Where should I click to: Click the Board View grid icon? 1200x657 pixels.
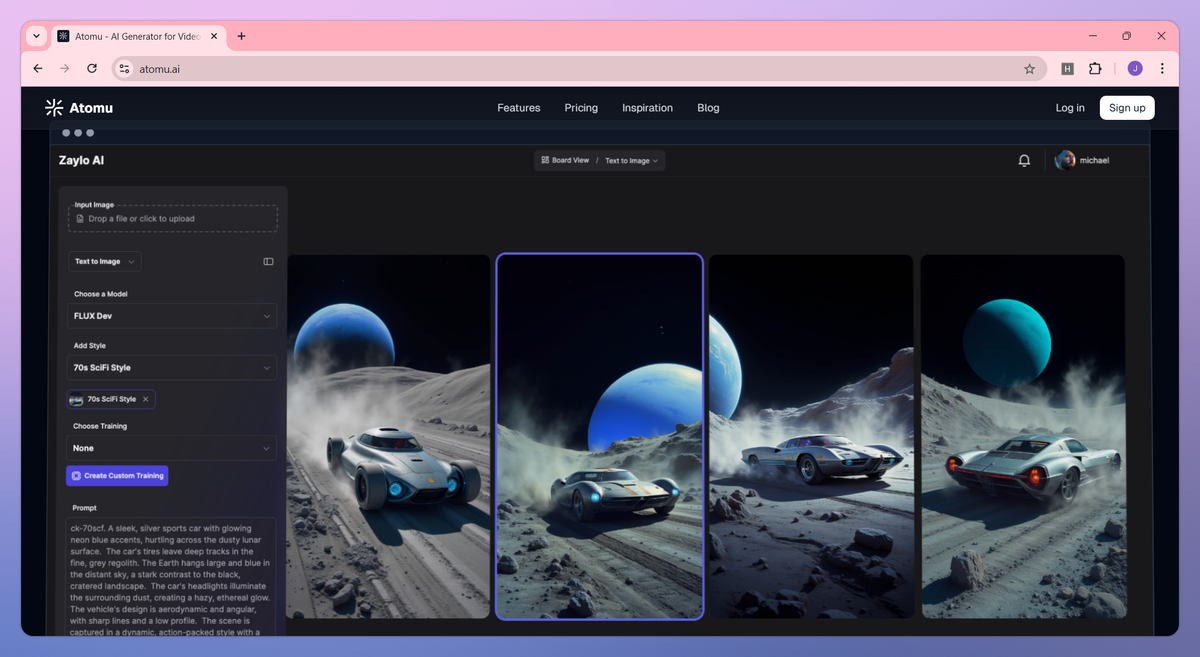tap(545, 160)
